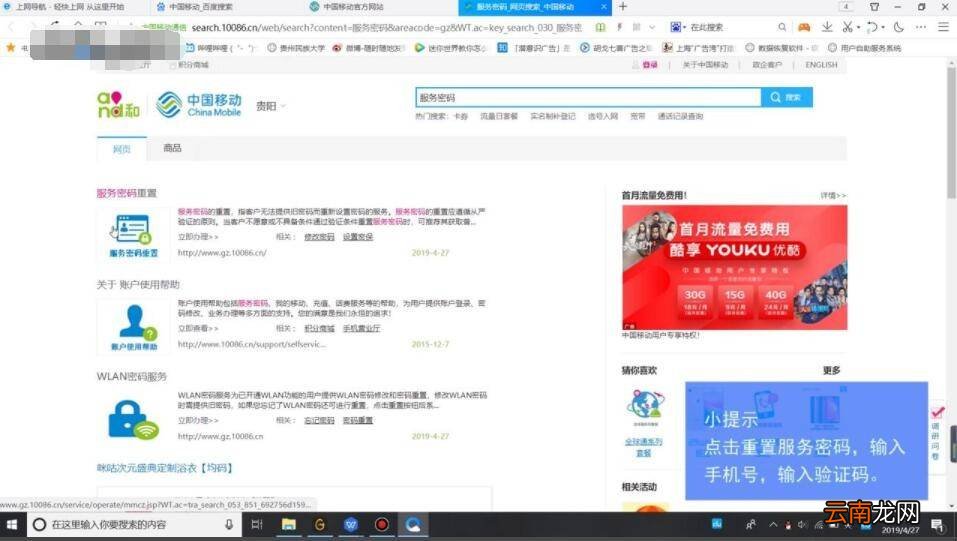Click the reader mode book icon in address bar
This screenshot has width=957, height=541.
[601, 27]
